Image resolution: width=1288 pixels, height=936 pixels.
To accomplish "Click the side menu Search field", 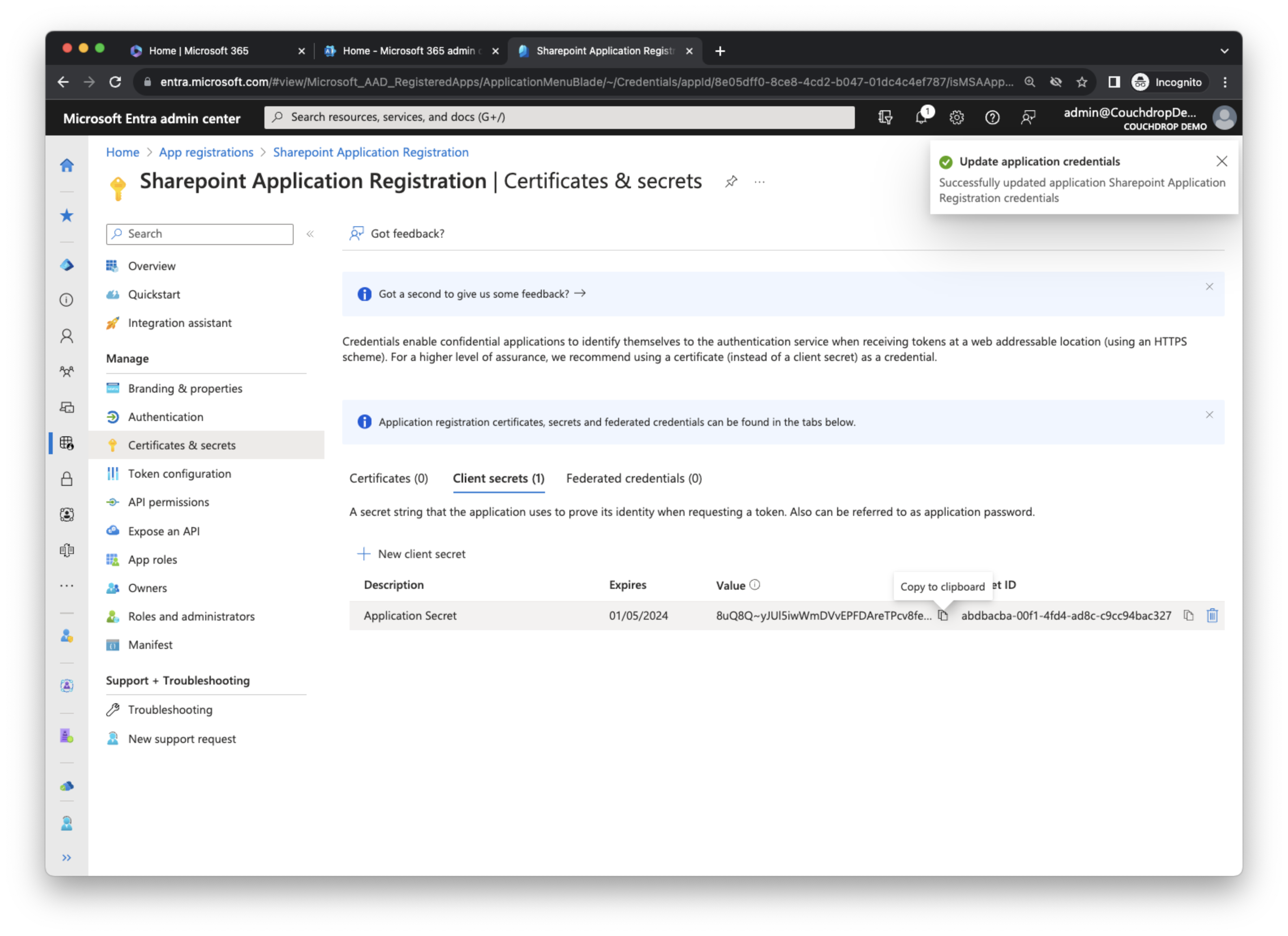I will tap(200, 234).
